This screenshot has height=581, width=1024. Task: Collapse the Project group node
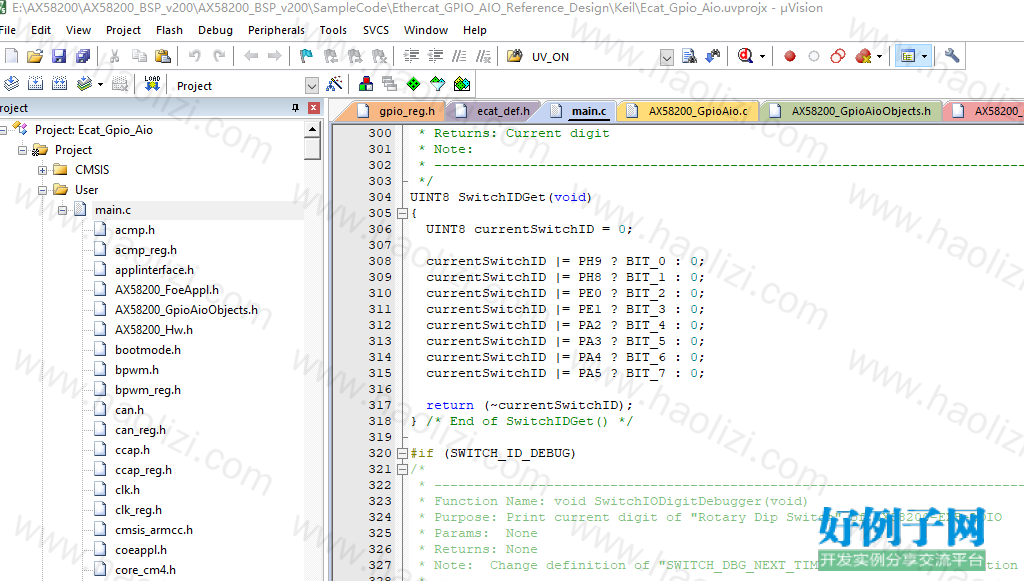(22, 150)
